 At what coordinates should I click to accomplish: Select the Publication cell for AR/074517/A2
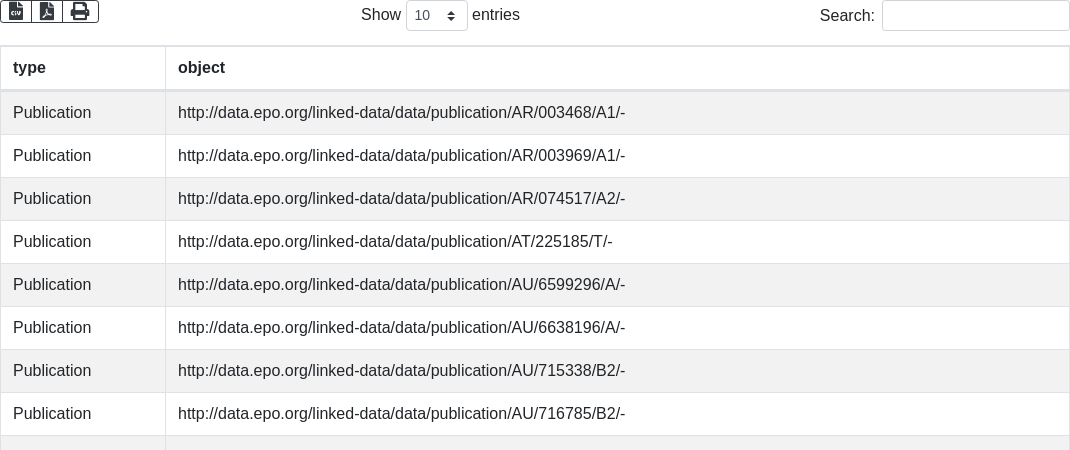point(52,199)
